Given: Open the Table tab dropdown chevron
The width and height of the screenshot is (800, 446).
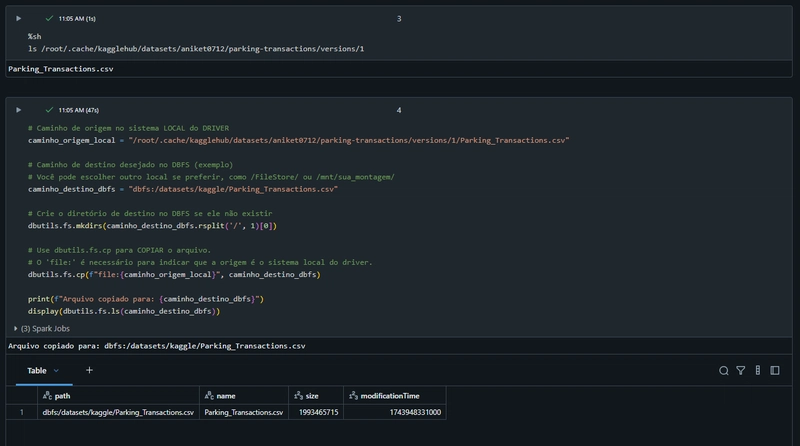Looking at the screenshot, I should 56,370.
